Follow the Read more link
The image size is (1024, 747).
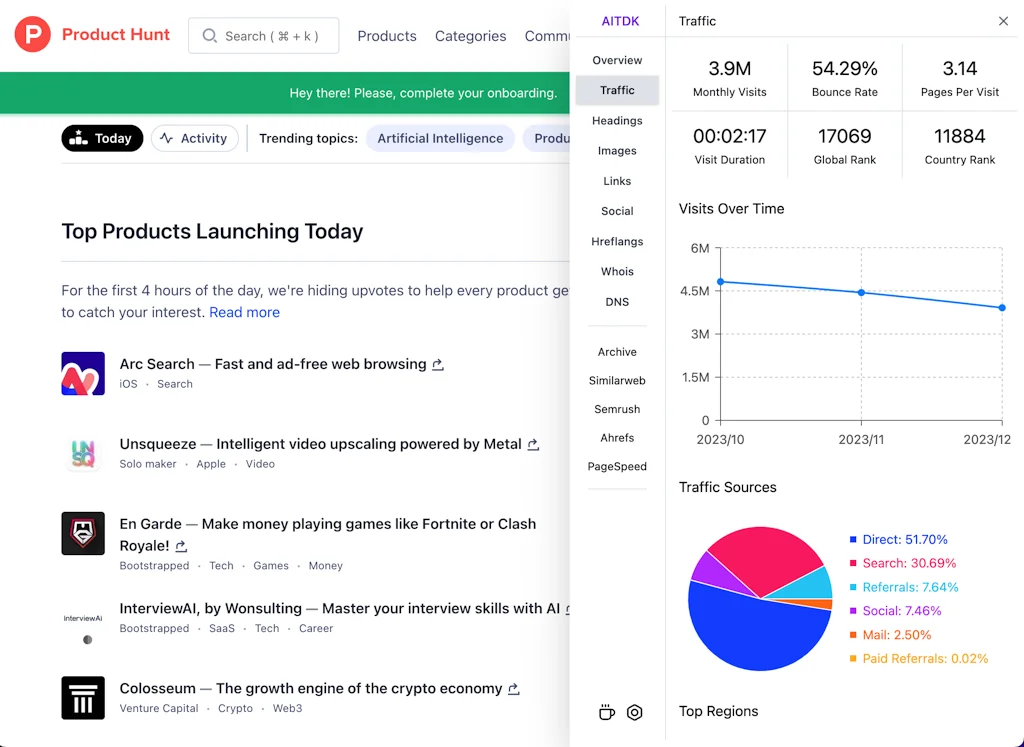tap(244, 312)
